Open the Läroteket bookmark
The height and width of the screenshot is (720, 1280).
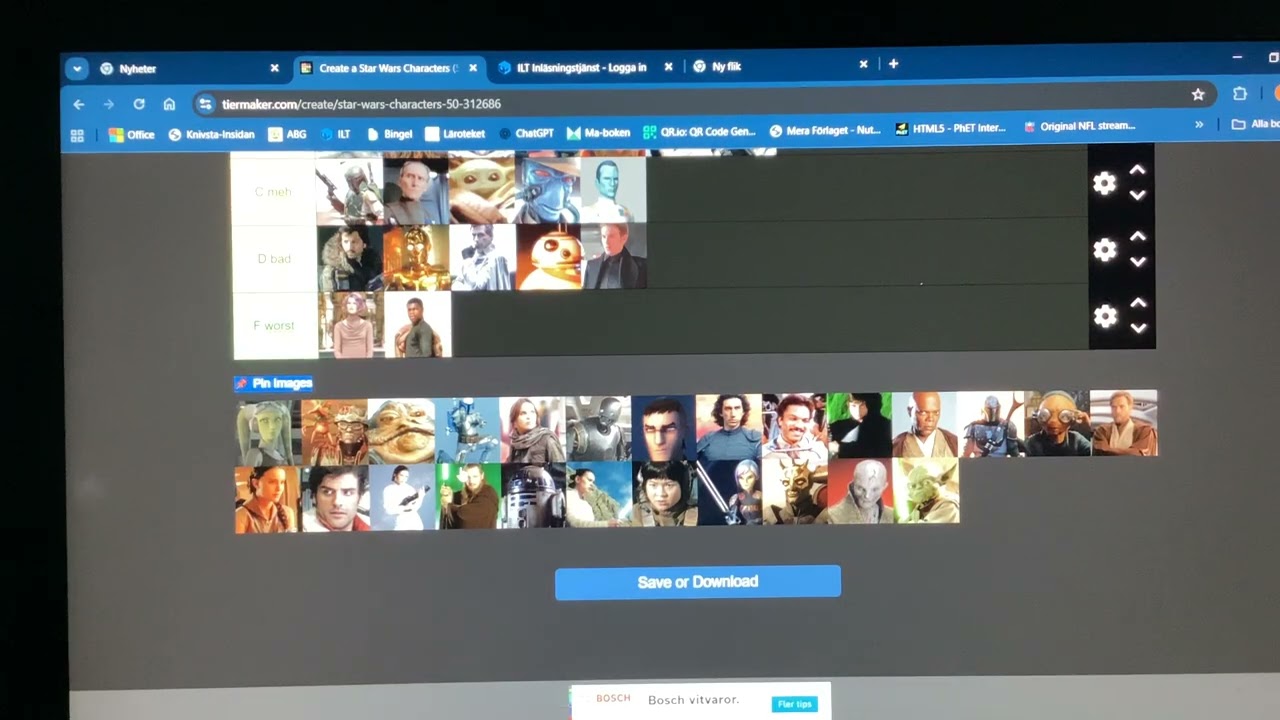point(455,133)
